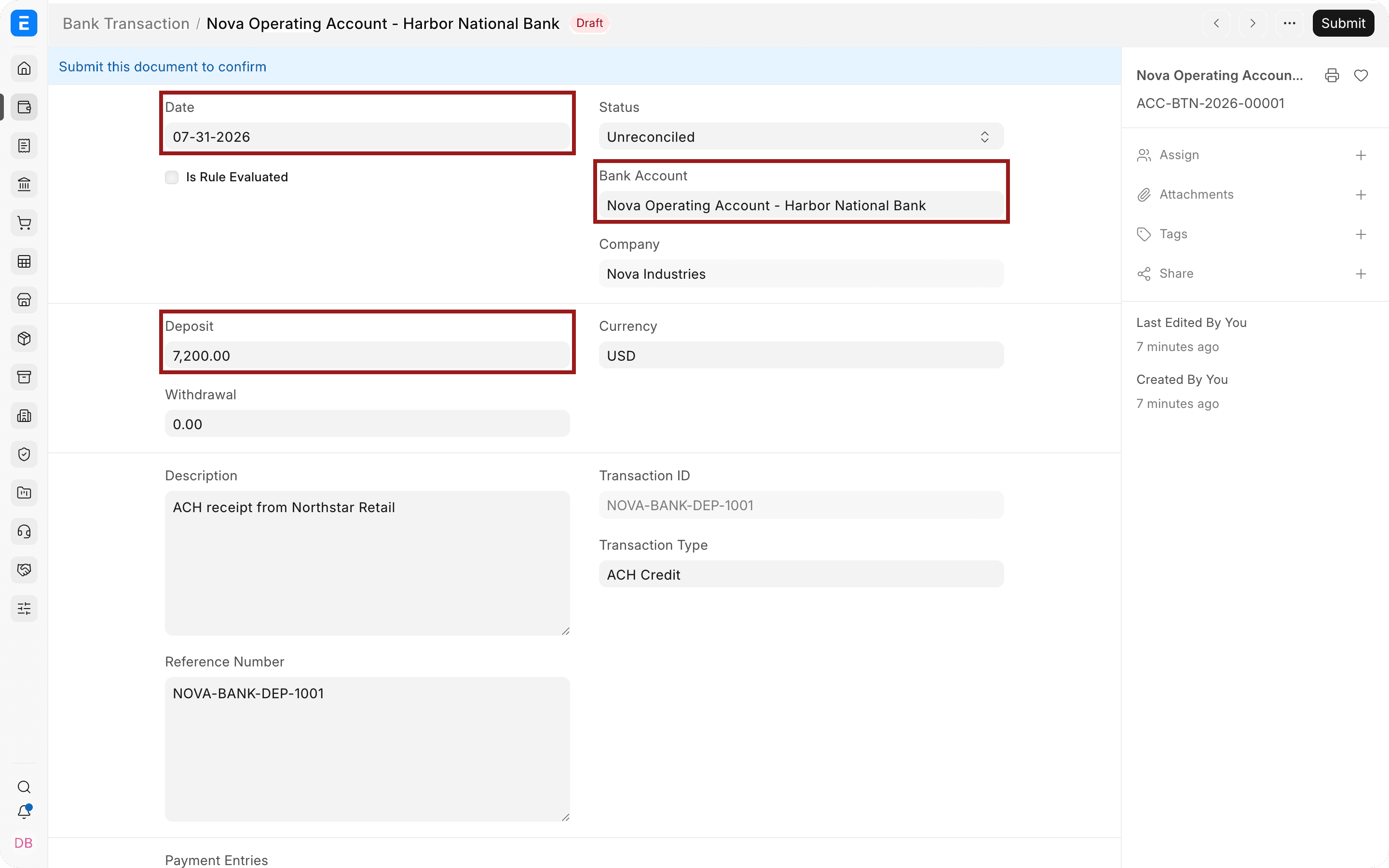The image size is (1389, 868).
Task: Open the DB user avatar
Action: pos(24,843)
